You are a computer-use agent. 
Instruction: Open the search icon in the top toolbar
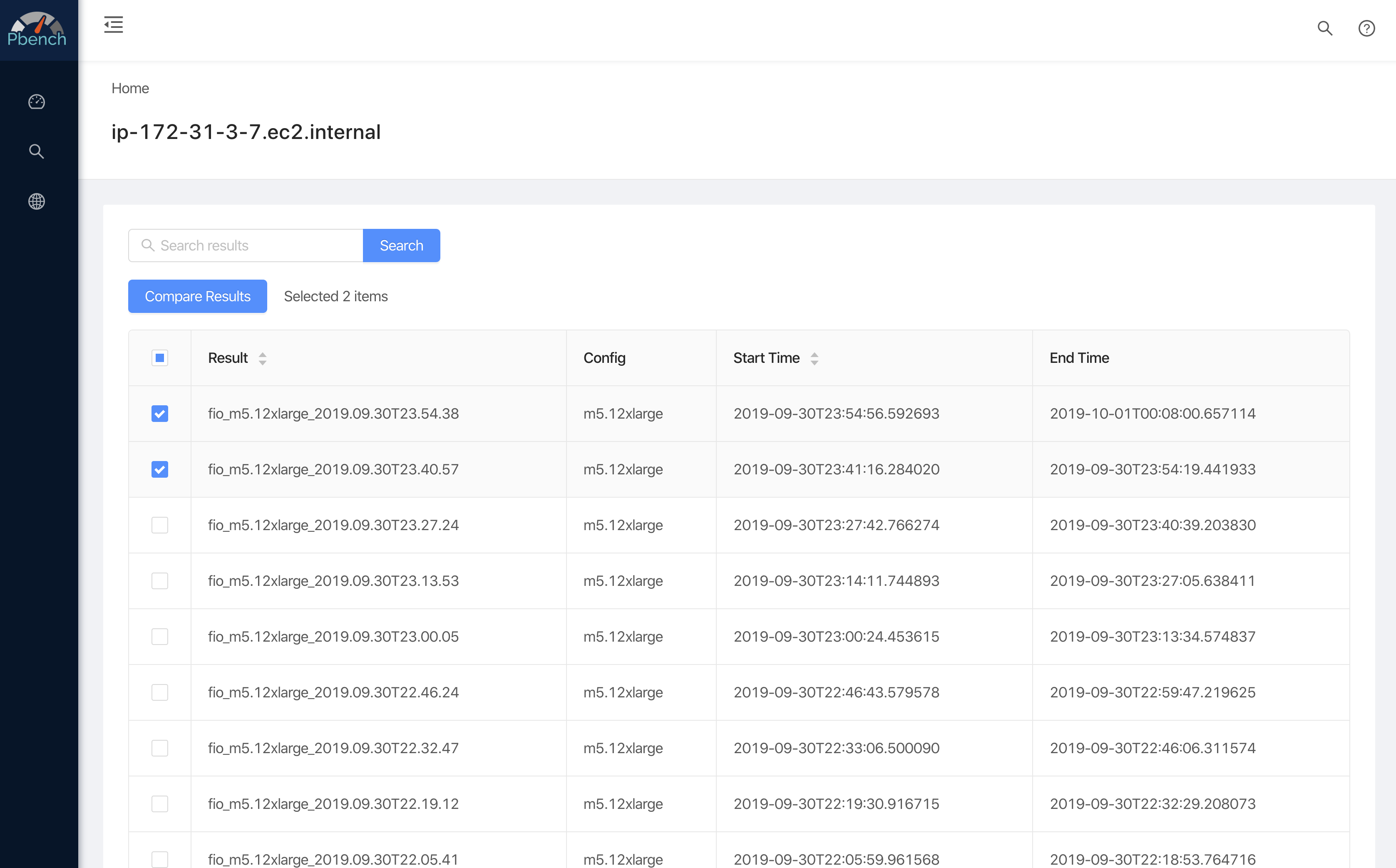[x=1325, y=28]
